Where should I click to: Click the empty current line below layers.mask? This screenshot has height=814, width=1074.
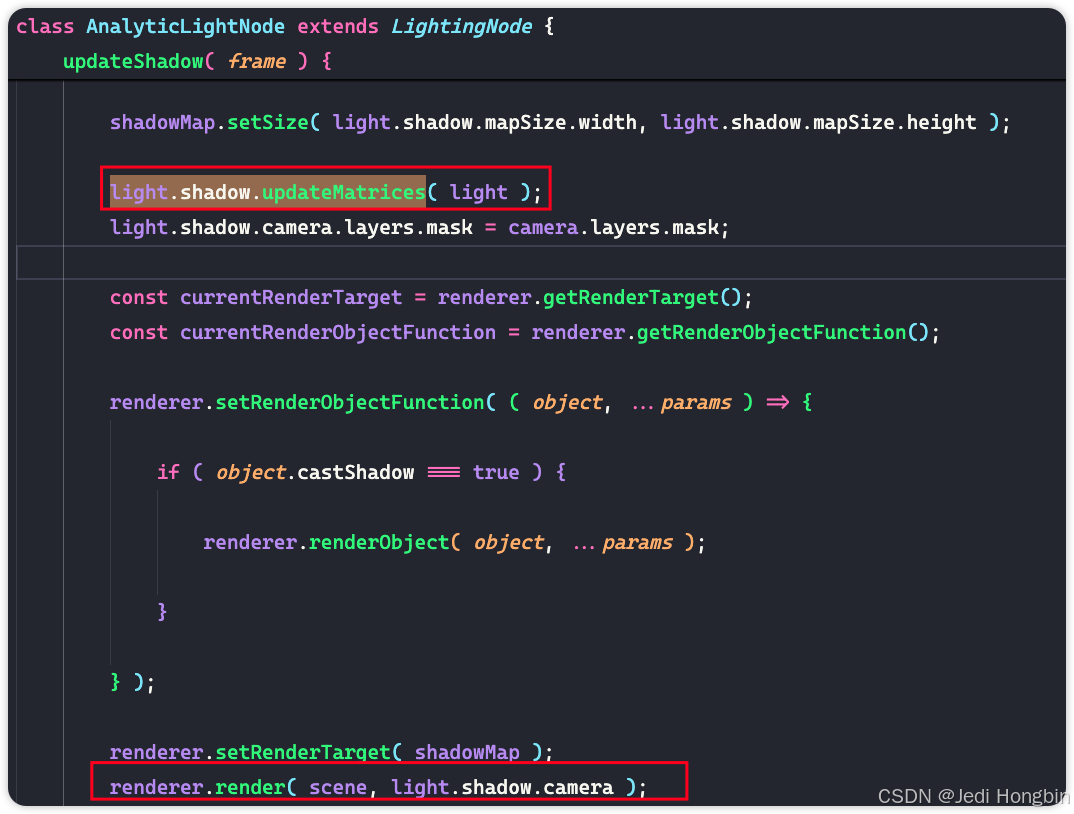(541, 262)
